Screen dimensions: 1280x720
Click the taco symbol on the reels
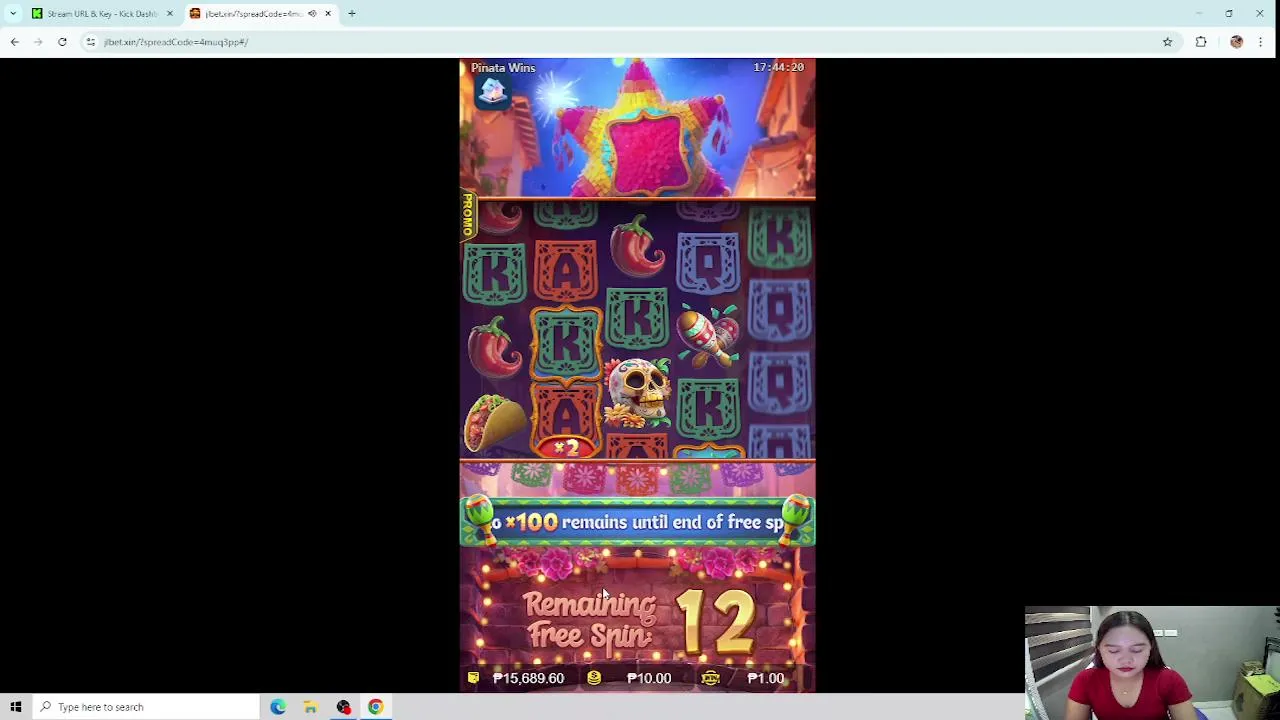(x=494, y=421)
